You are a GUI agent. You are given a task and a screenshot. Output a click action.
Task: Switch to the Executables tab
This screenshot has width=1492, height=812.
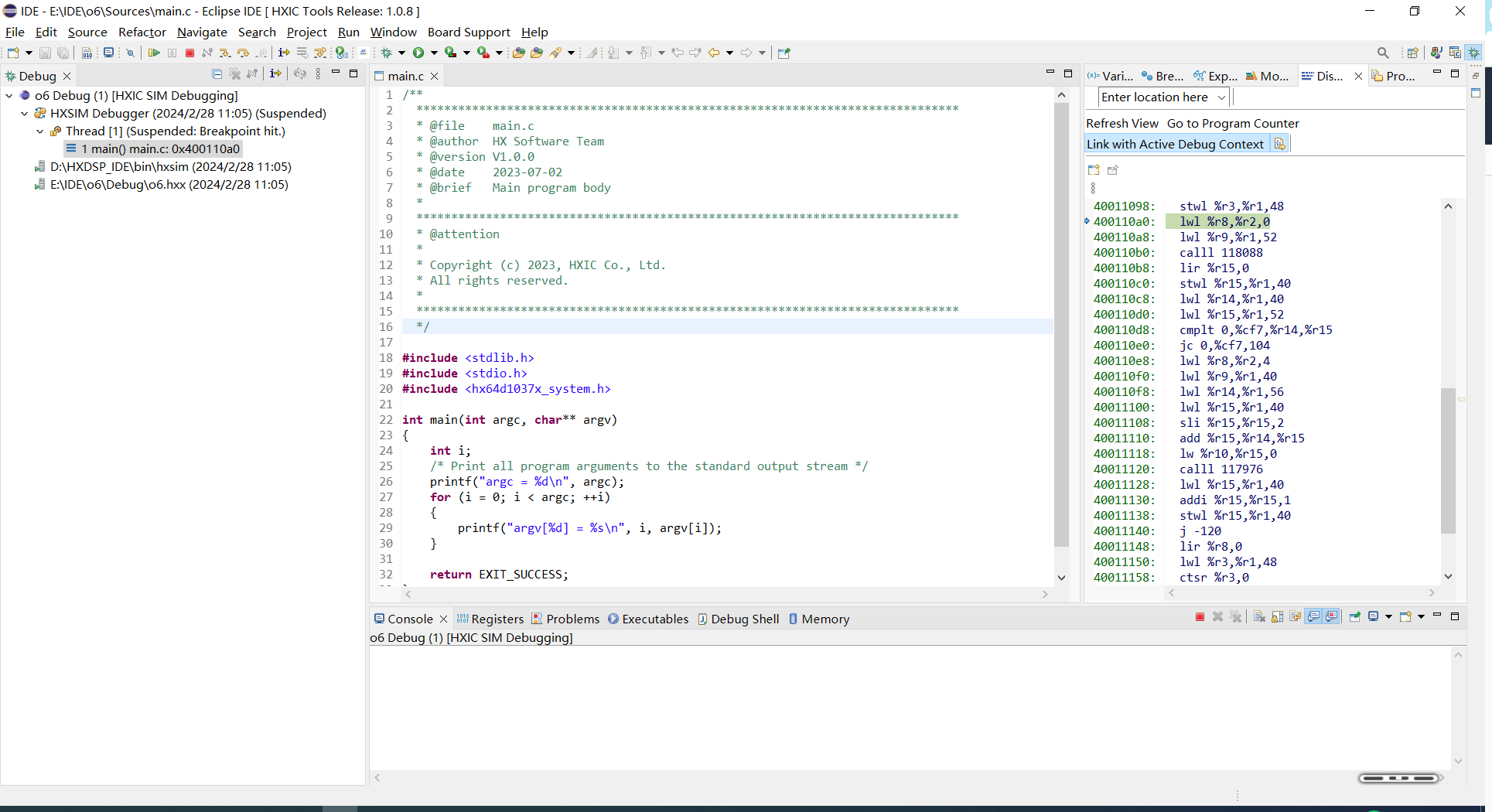(648, 619)
